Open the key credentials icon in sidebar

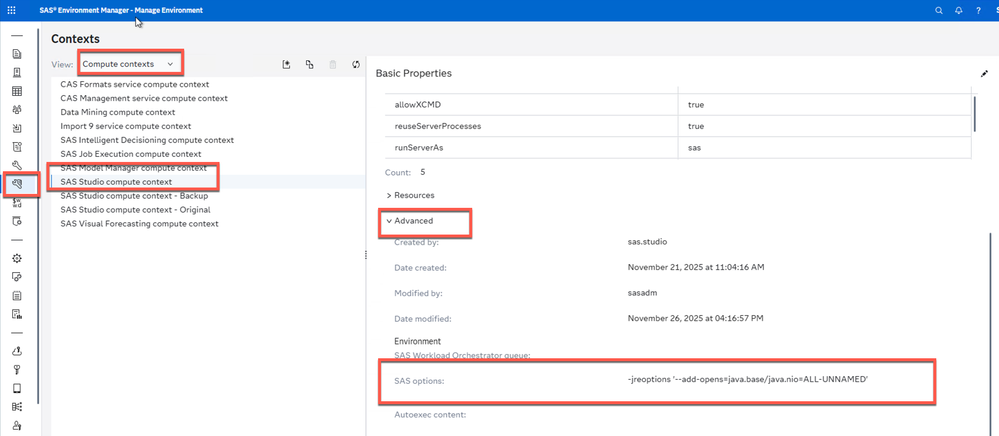(x=17, y=369)
